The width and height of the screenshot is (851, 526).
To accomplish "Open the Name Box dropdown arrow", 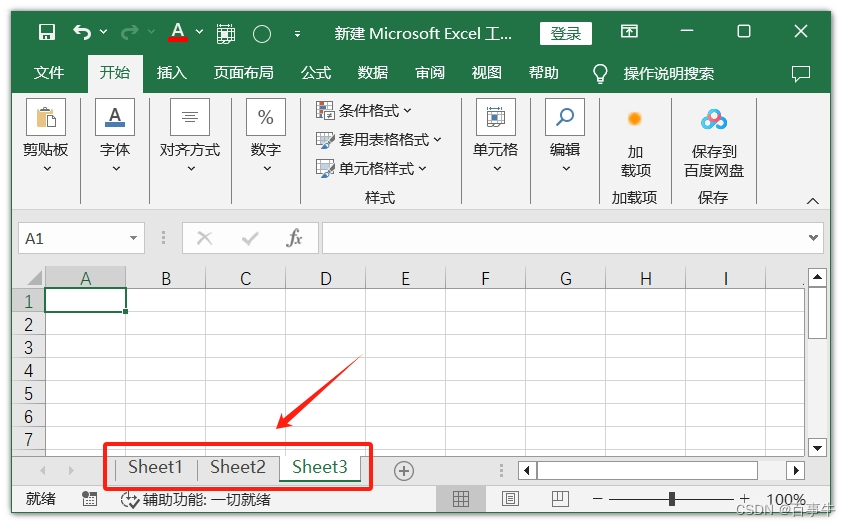I will coord(134,238).
